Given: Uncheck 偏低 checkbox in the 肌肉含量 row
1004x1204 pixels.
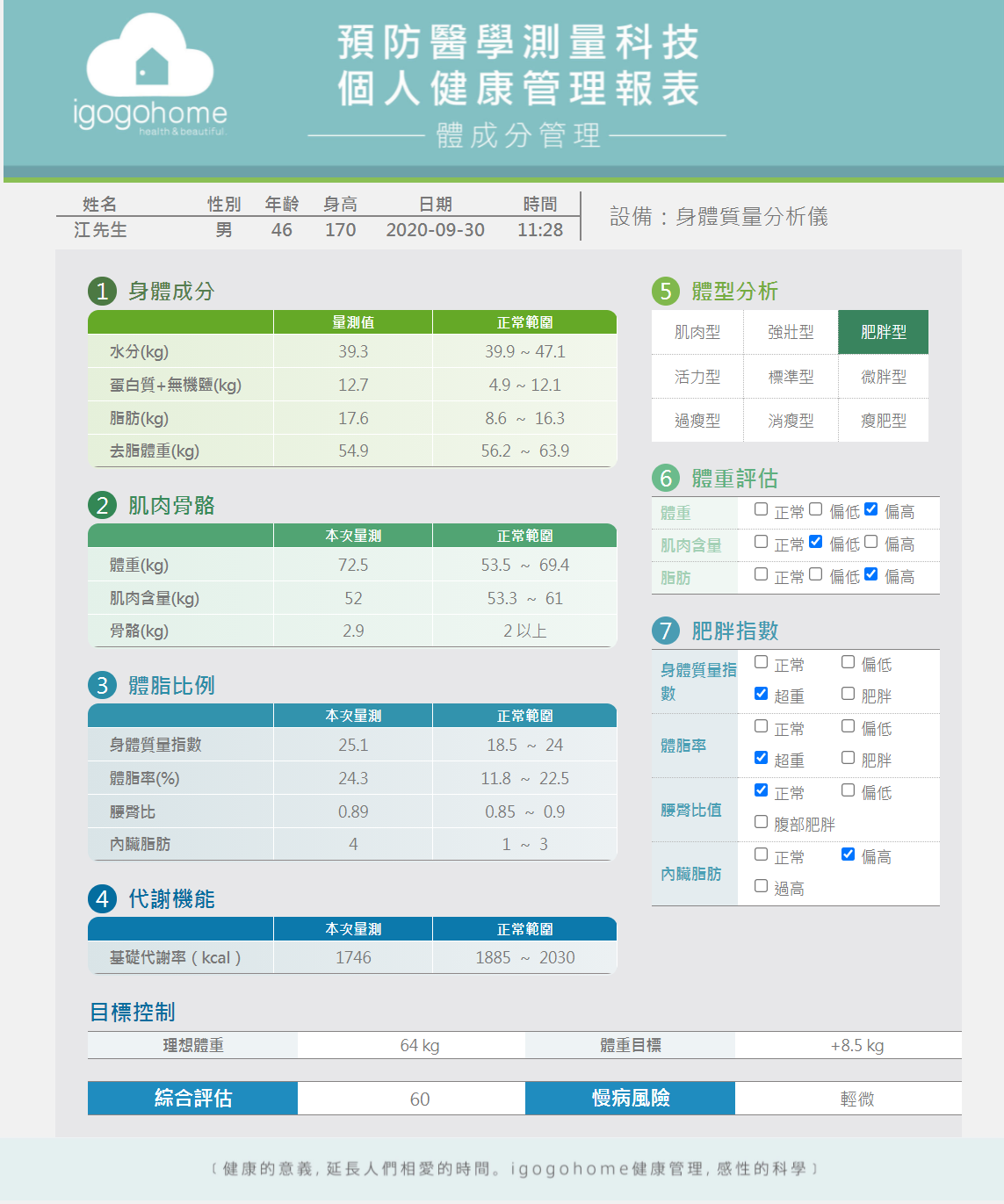Looking at the screenshot, I should pos(816,542).
